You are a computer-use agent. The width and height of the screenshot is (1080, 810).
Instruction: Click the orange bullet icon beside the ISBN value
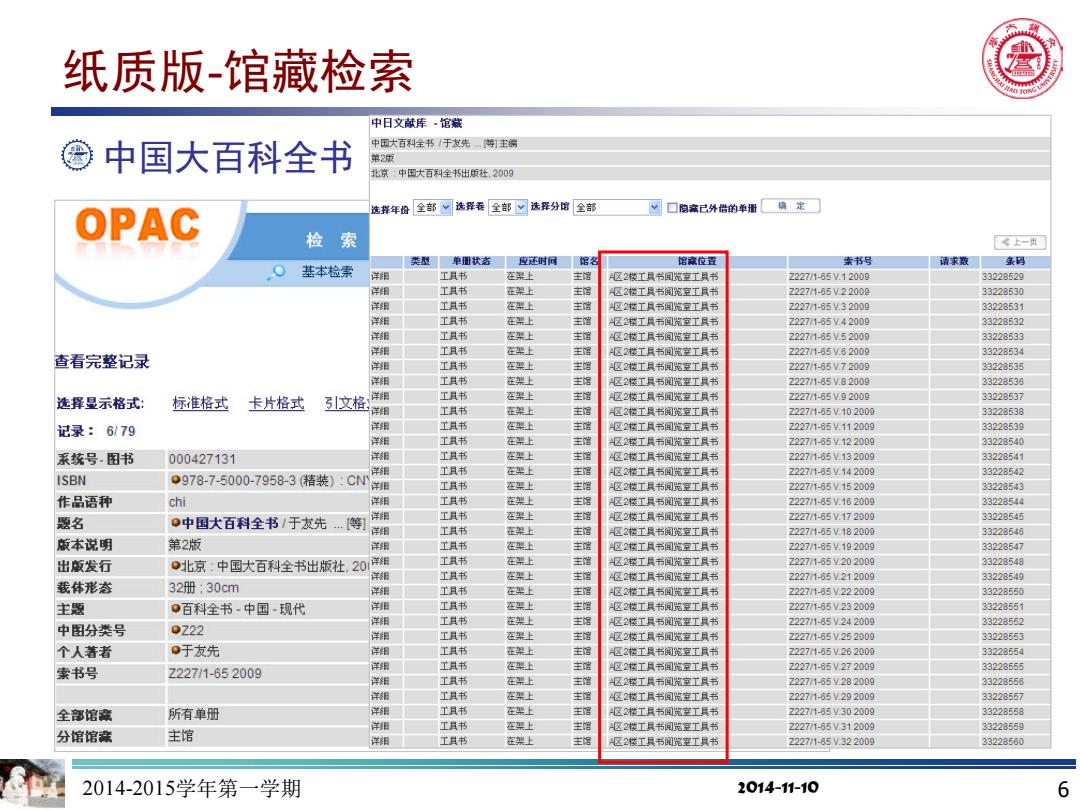click(175, 481)
